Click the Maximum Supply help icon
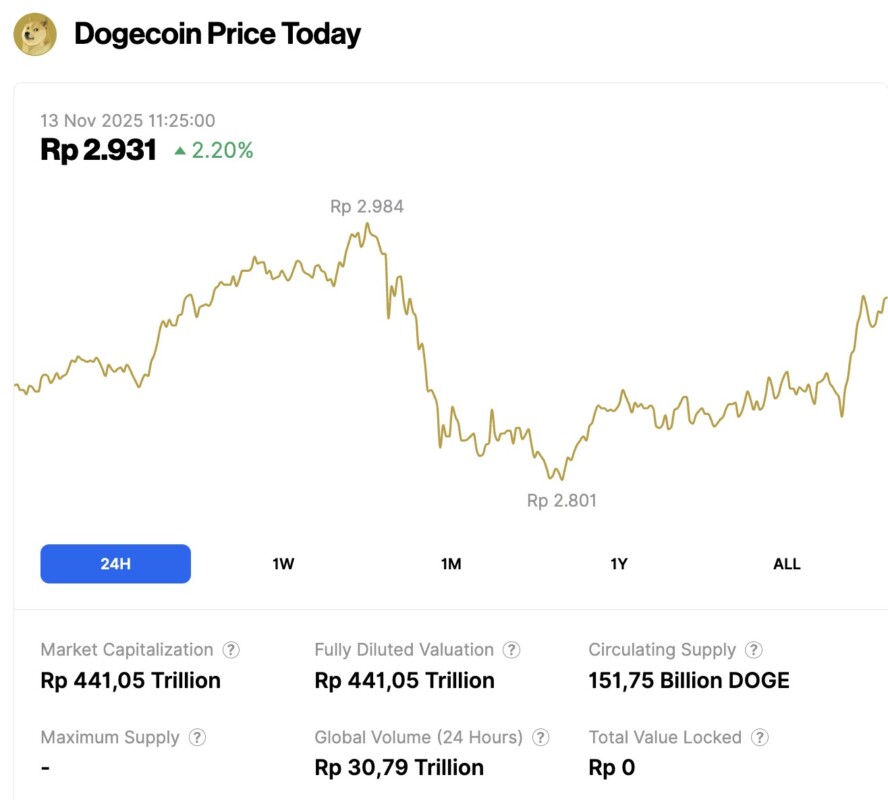Viewport: 888px width, 800px height. click(x=197, y=738)
